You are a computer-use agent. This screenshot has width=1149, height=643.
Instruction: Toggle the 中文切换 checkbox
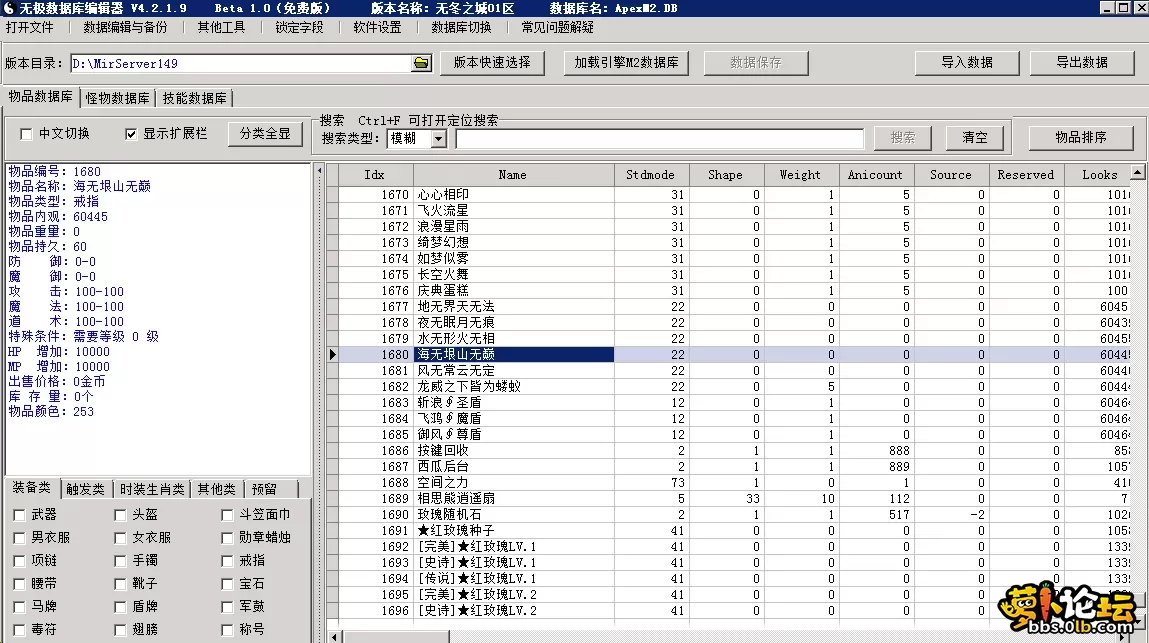[x=26, y=134]
